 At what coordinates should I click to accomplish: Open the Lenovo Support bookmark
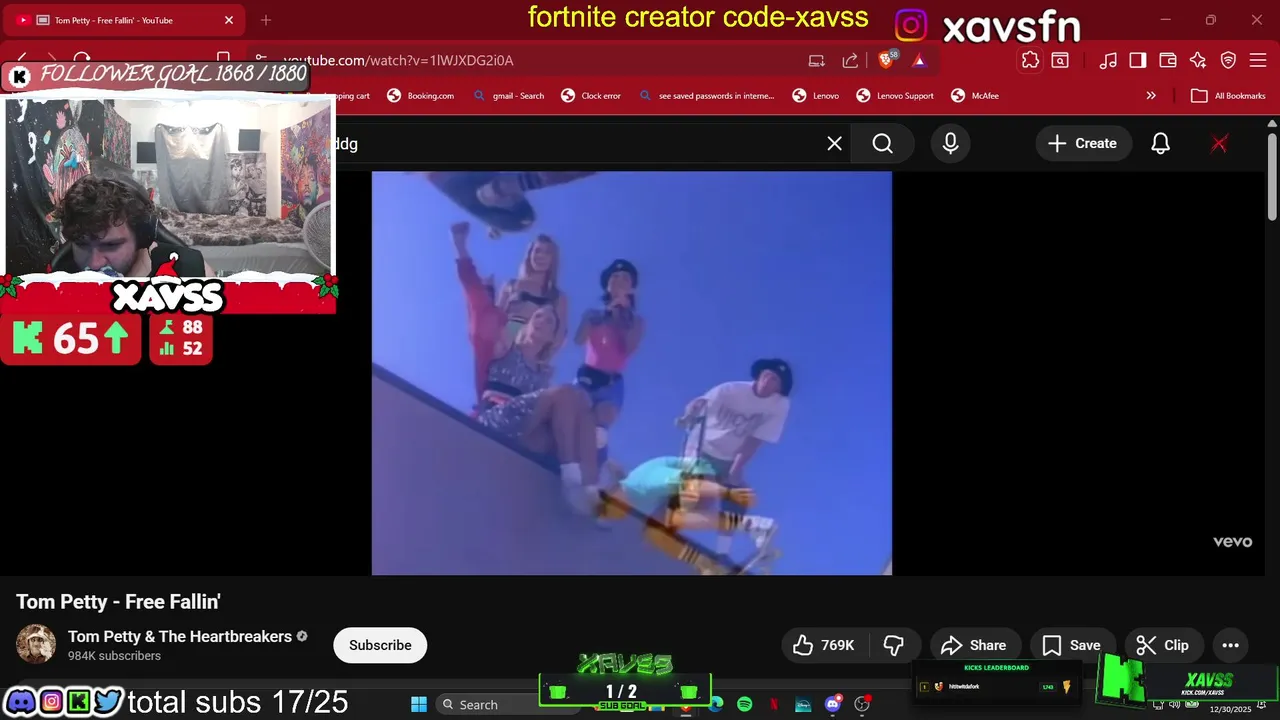894,96
